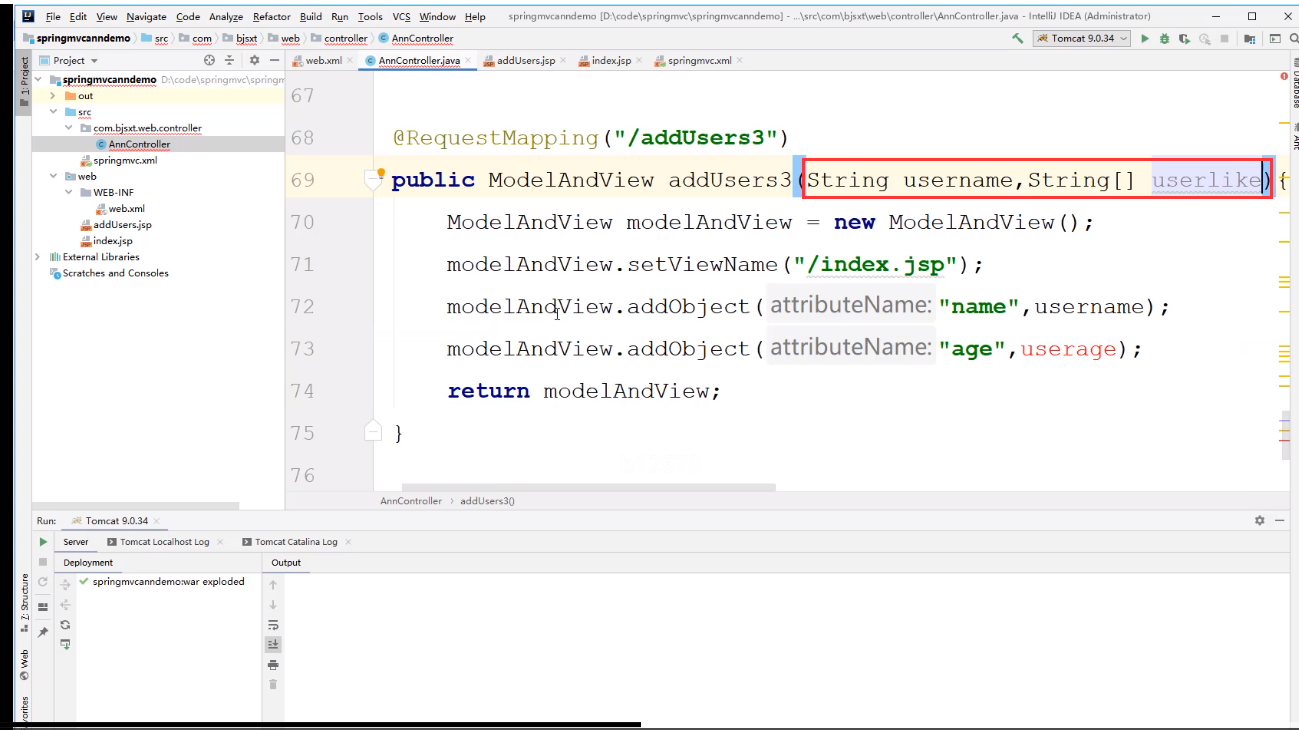Click the locate/scroll-from-source target icon in the Project panel
This screenshot has height=730, width=1299.
[209, 60]
